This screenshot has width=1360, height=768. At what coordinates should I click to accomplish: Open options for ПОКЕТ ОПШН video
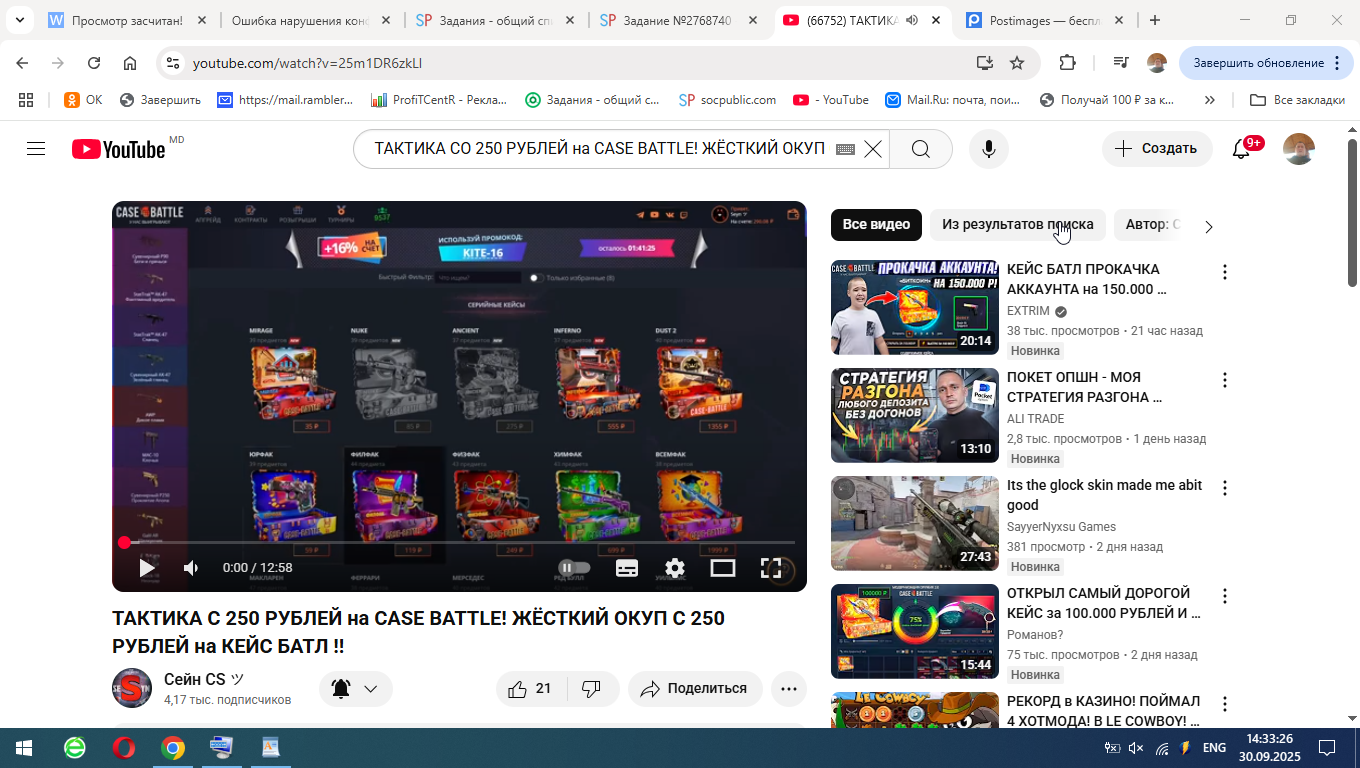[x=1224, y=380]
